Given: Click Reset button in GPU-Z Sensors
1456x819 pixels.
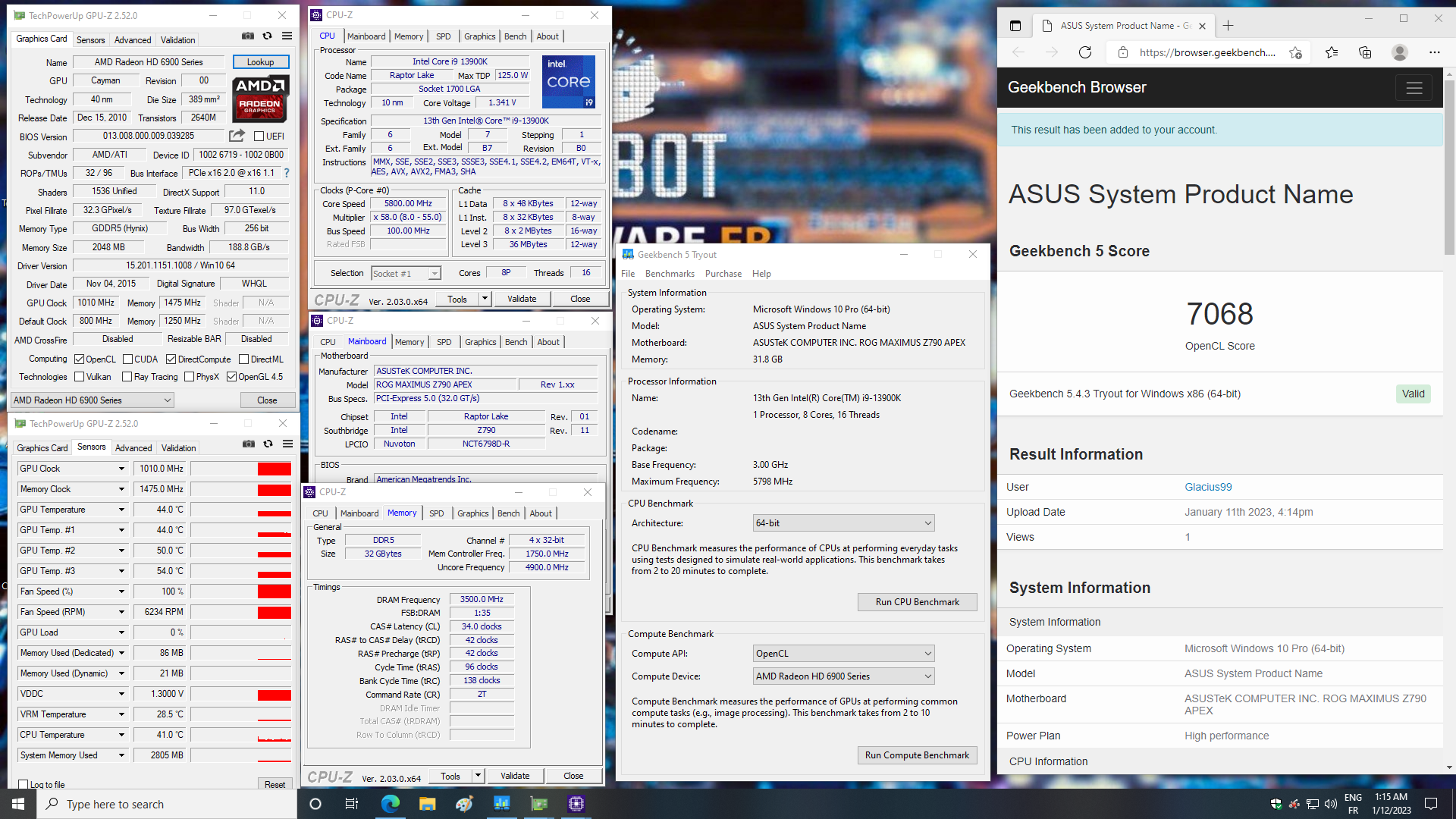Looking at the screenshot, I should click(x=275, y=785).
